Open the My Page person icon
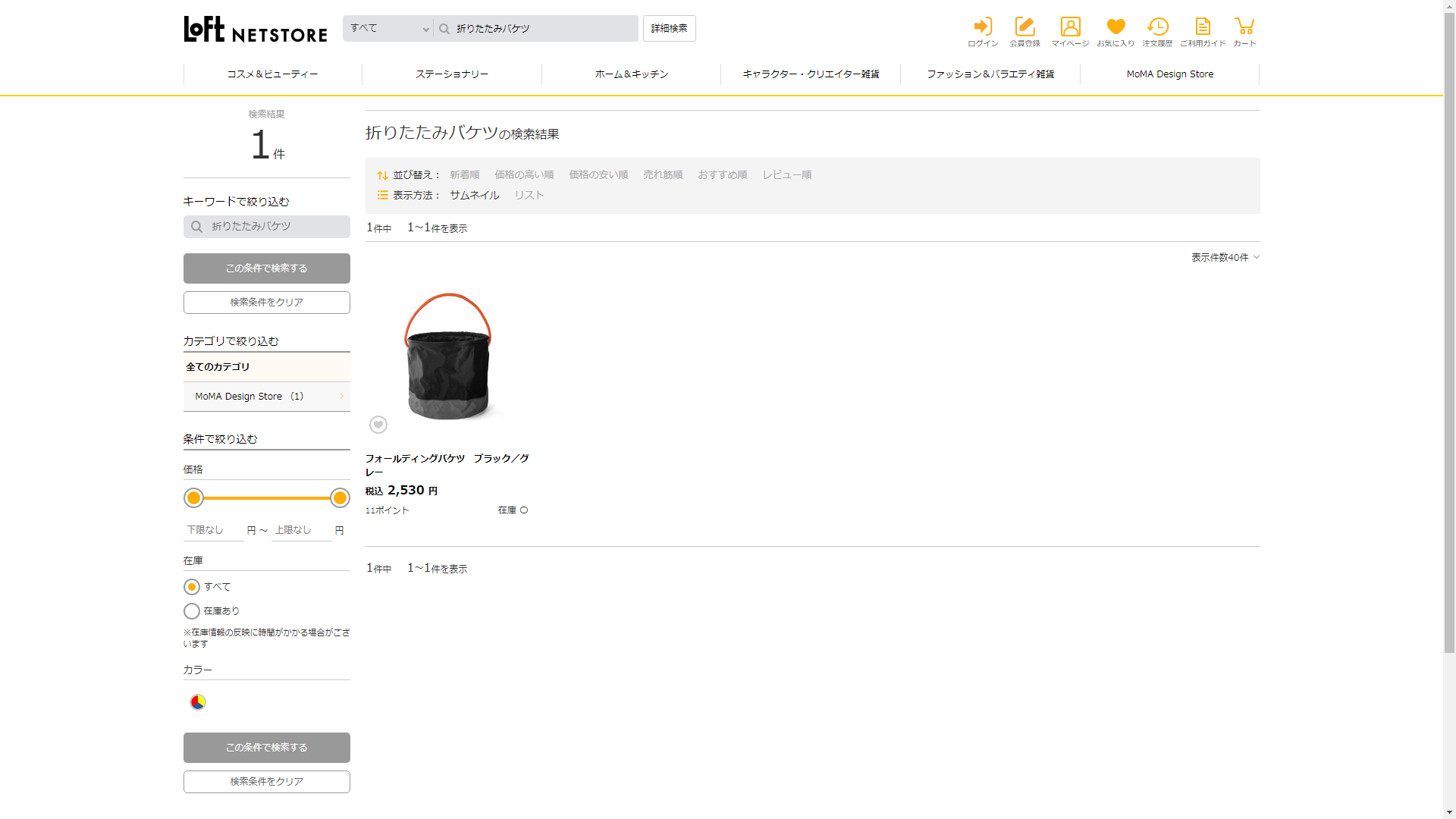 pyautogui.click(x=1070, y=27)
